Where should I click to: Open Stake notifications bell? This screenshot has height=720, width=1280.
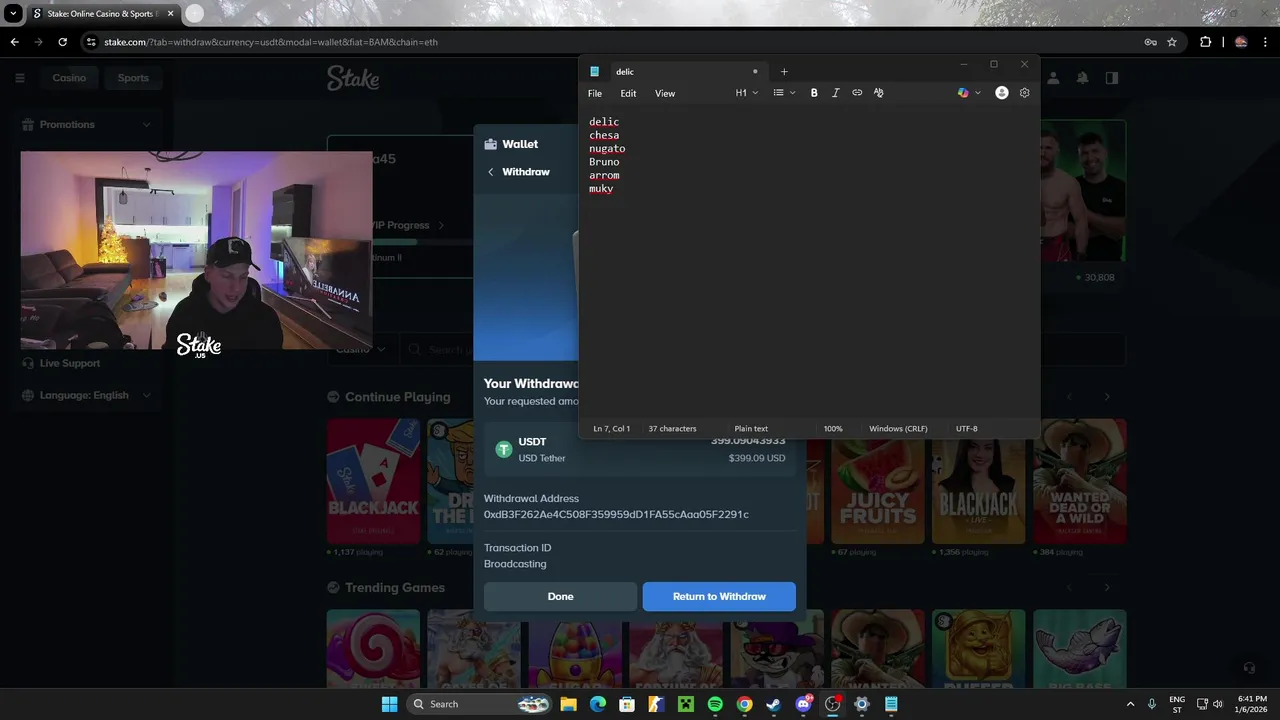pos(1082,78)
